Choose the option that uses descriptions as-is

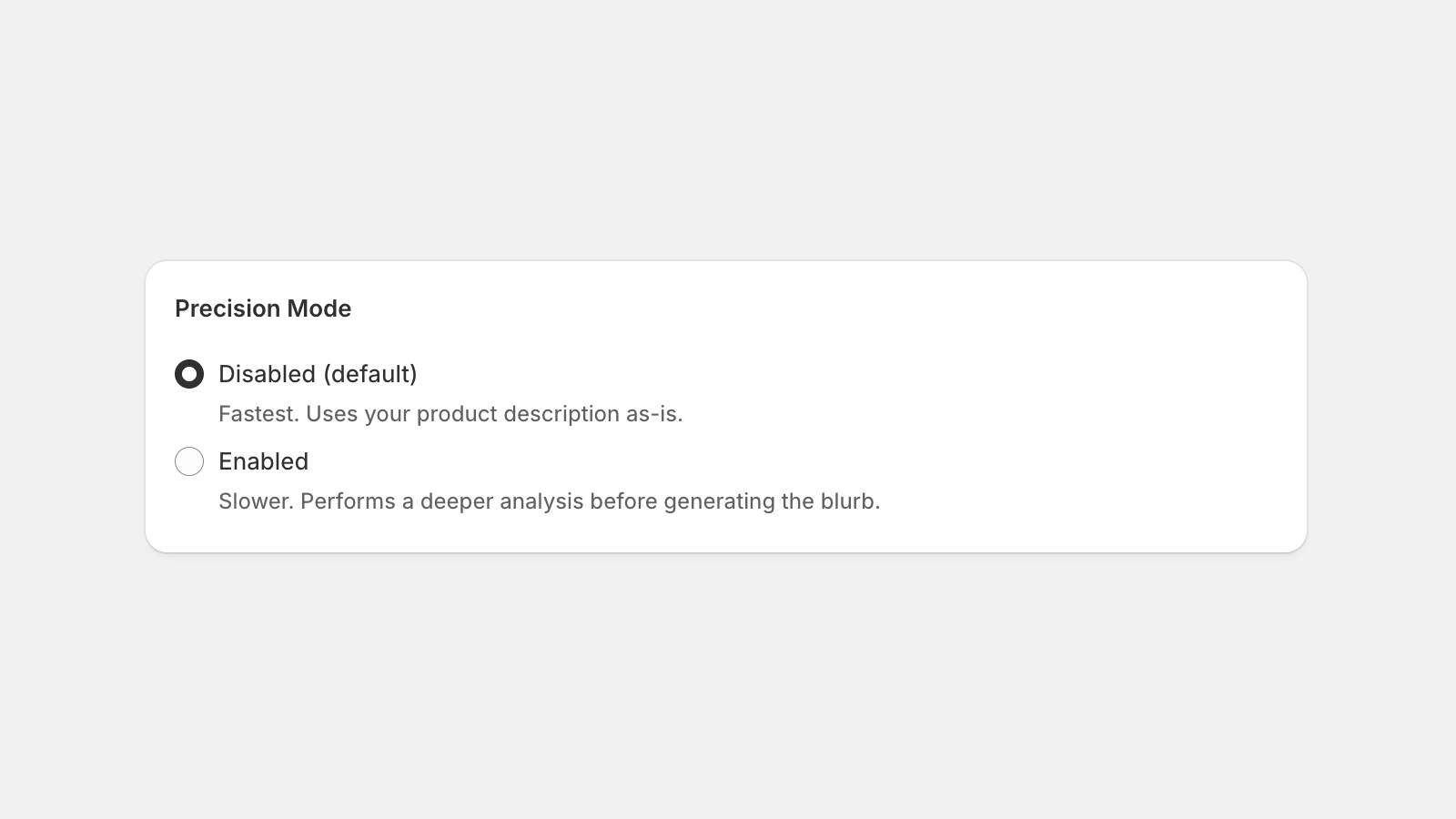(189, 373)
